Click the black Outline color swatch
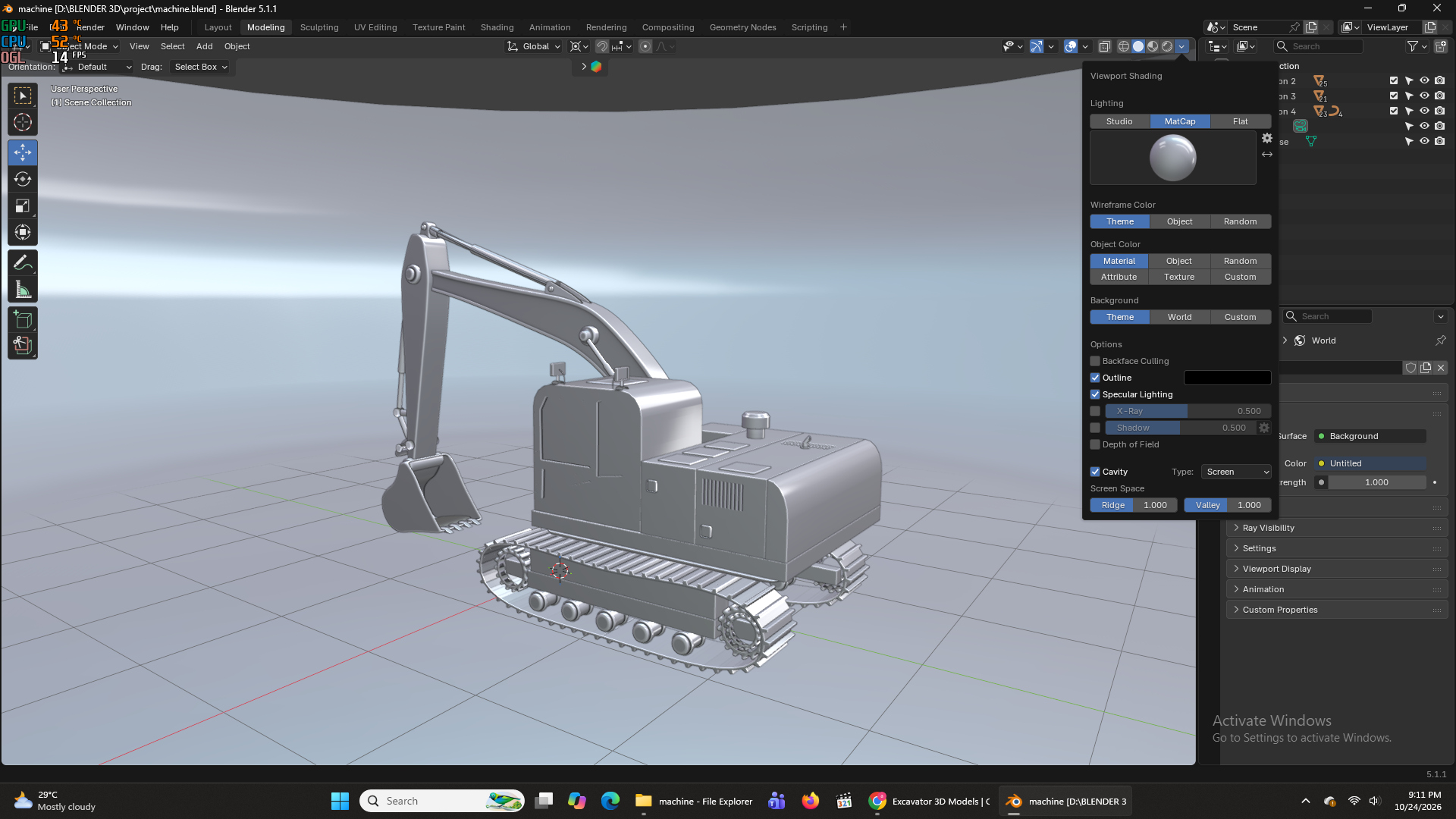Viewport: 1456px width, 819px height. (1227, 378)
